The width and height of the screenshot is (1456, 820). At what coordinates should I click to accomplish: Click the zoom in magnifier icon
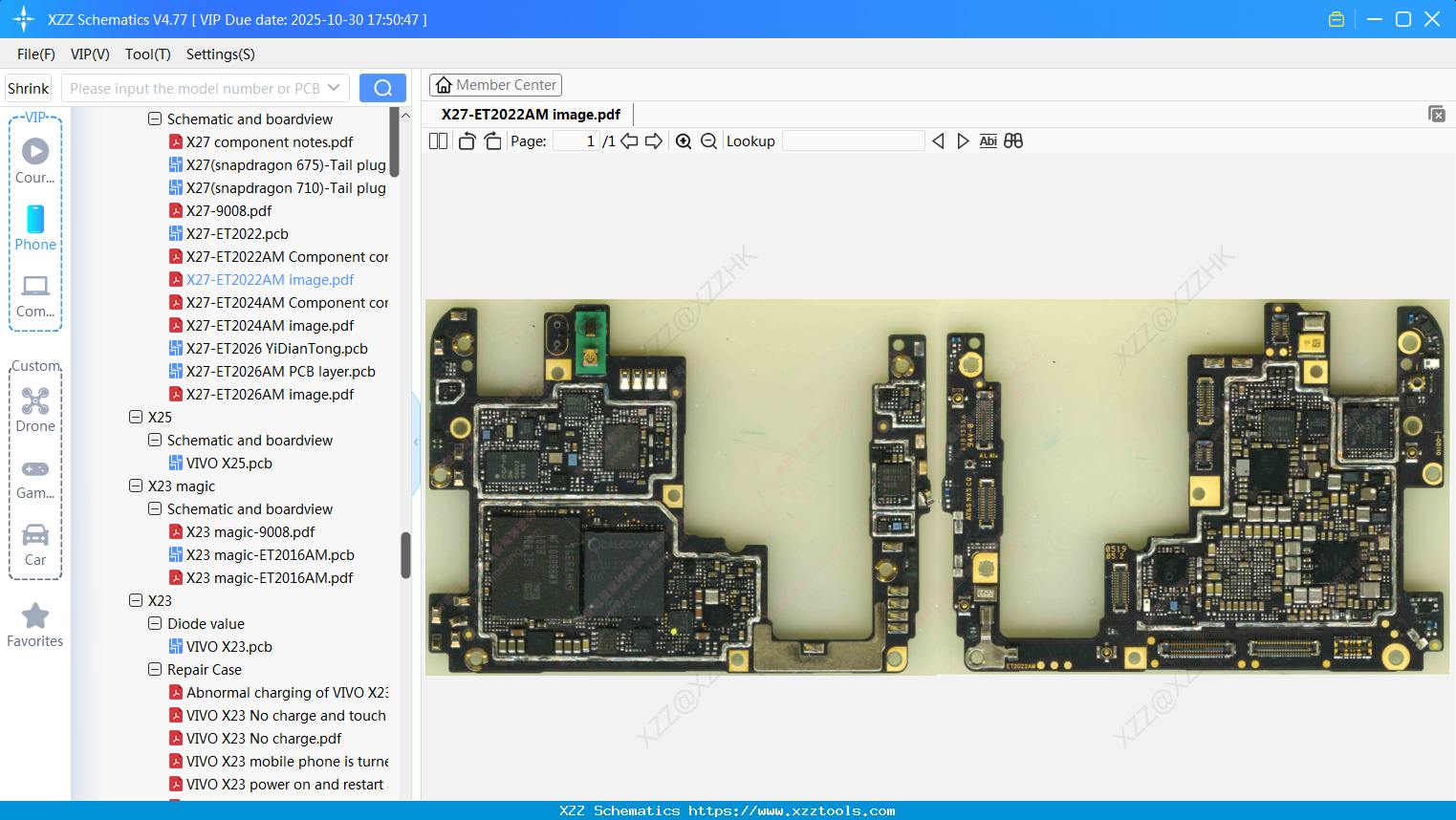(x=684, y=141)
